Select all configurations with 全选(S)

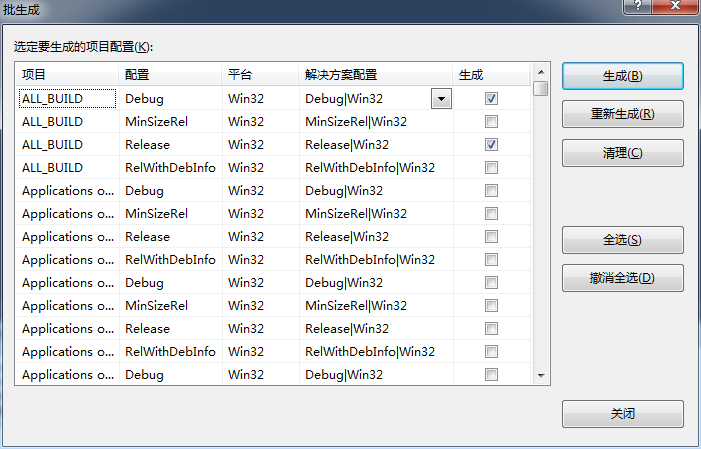(622, 240)
